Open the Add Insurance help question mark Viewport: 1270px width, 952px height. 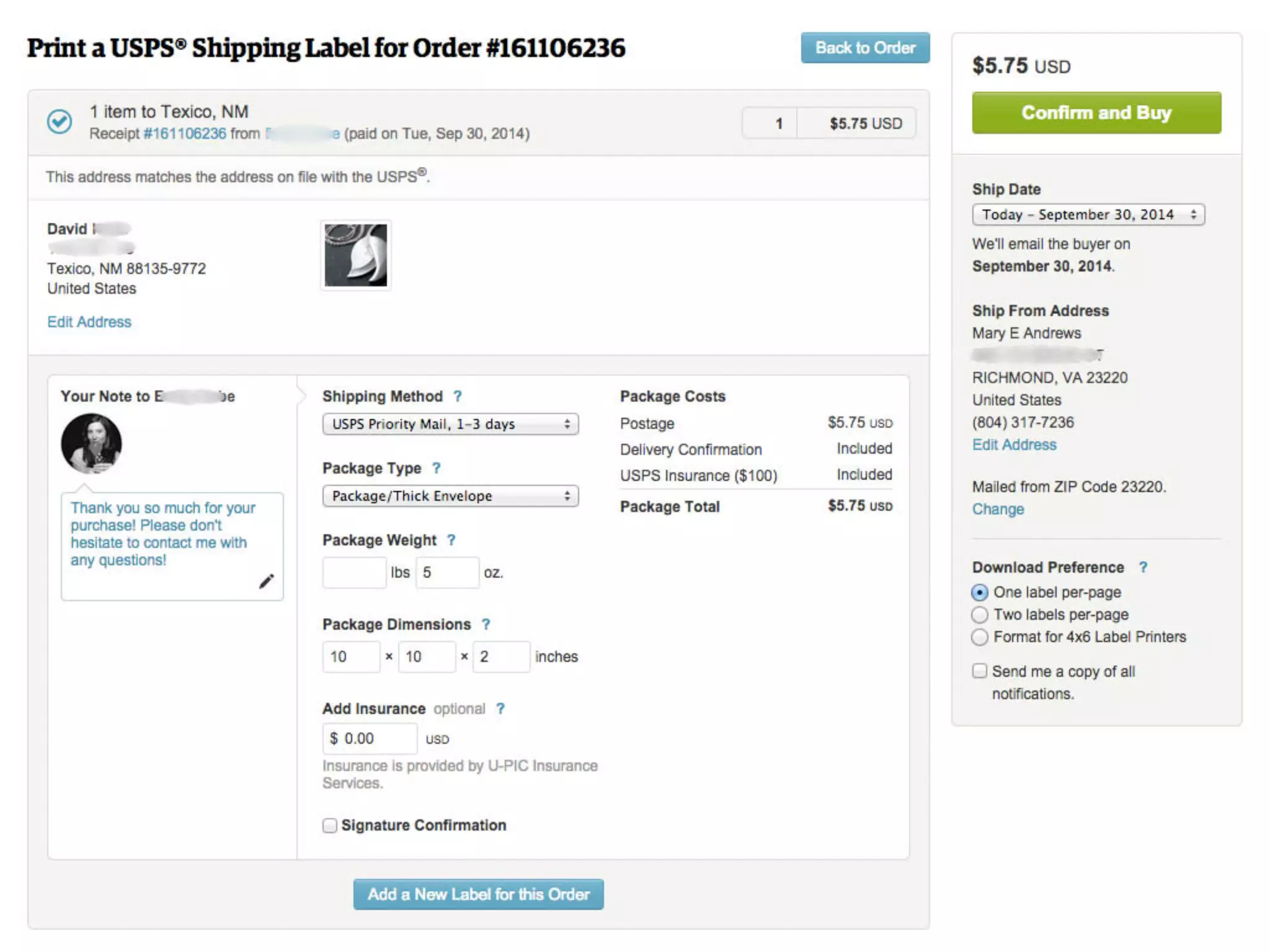click(x=500, y=708)
